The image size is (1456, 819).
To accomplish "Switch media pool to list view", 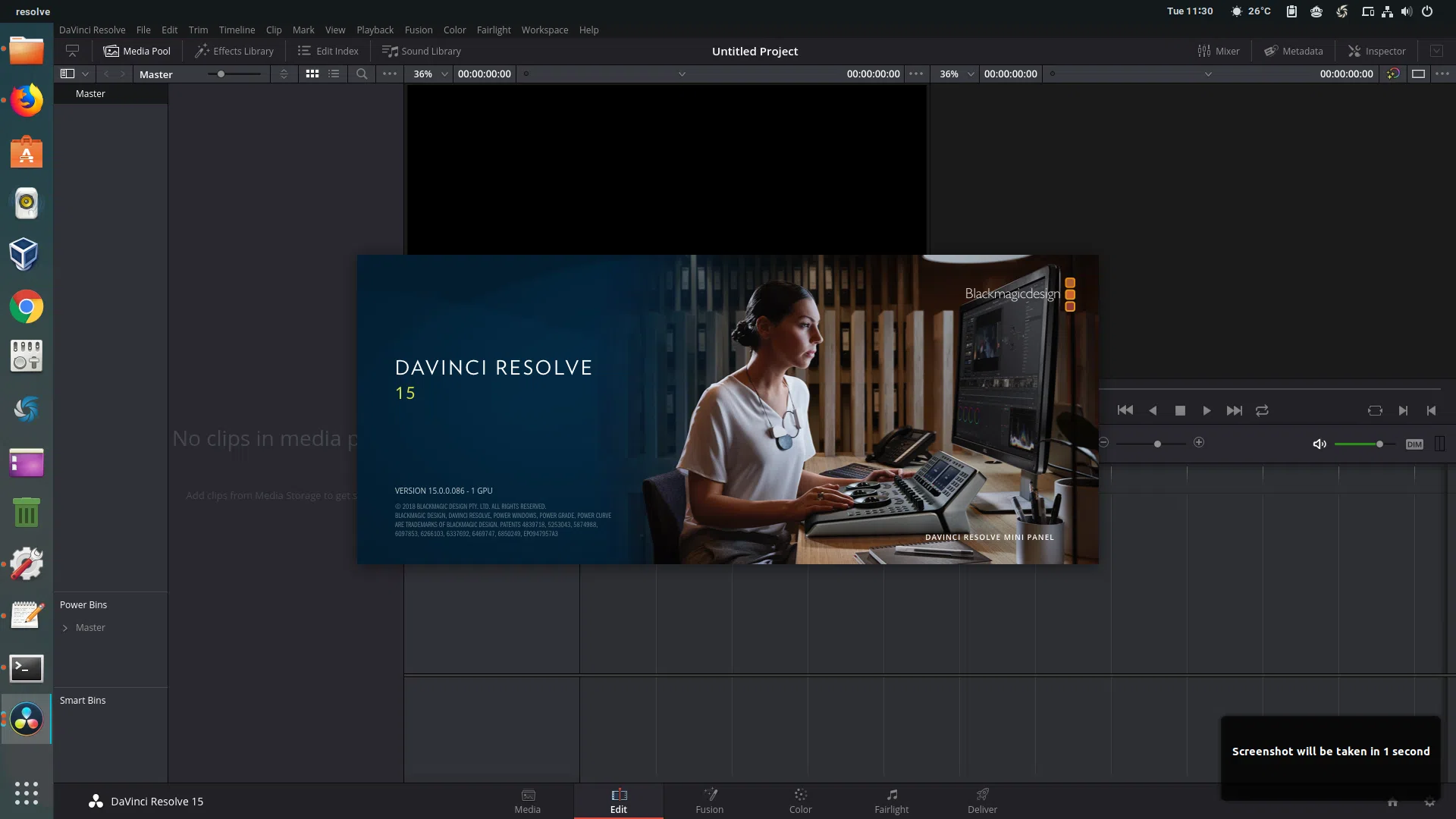I will [x=333, y=74].
